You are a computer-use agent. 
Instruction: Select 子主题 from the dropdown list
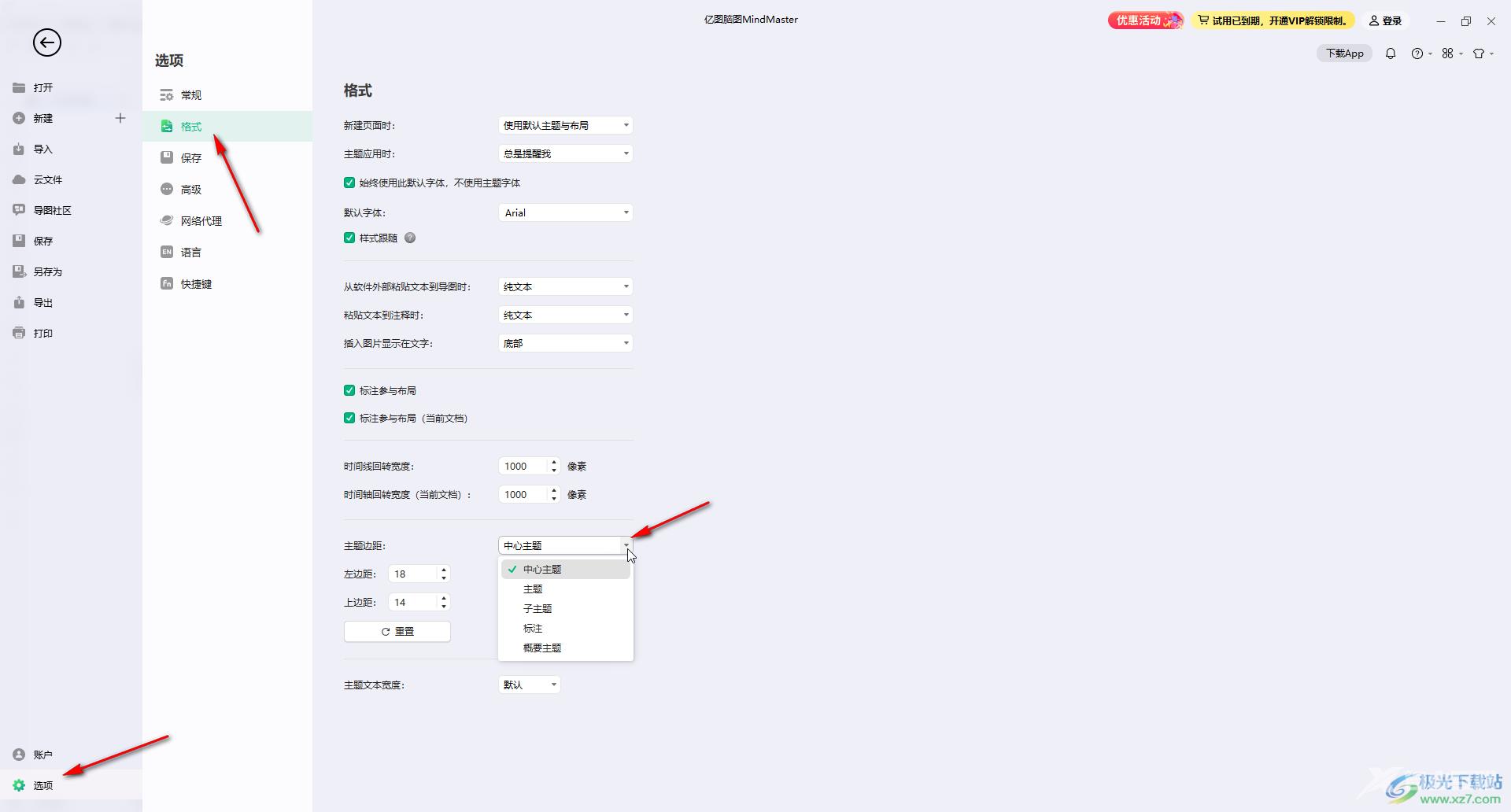tap(566, 608)
